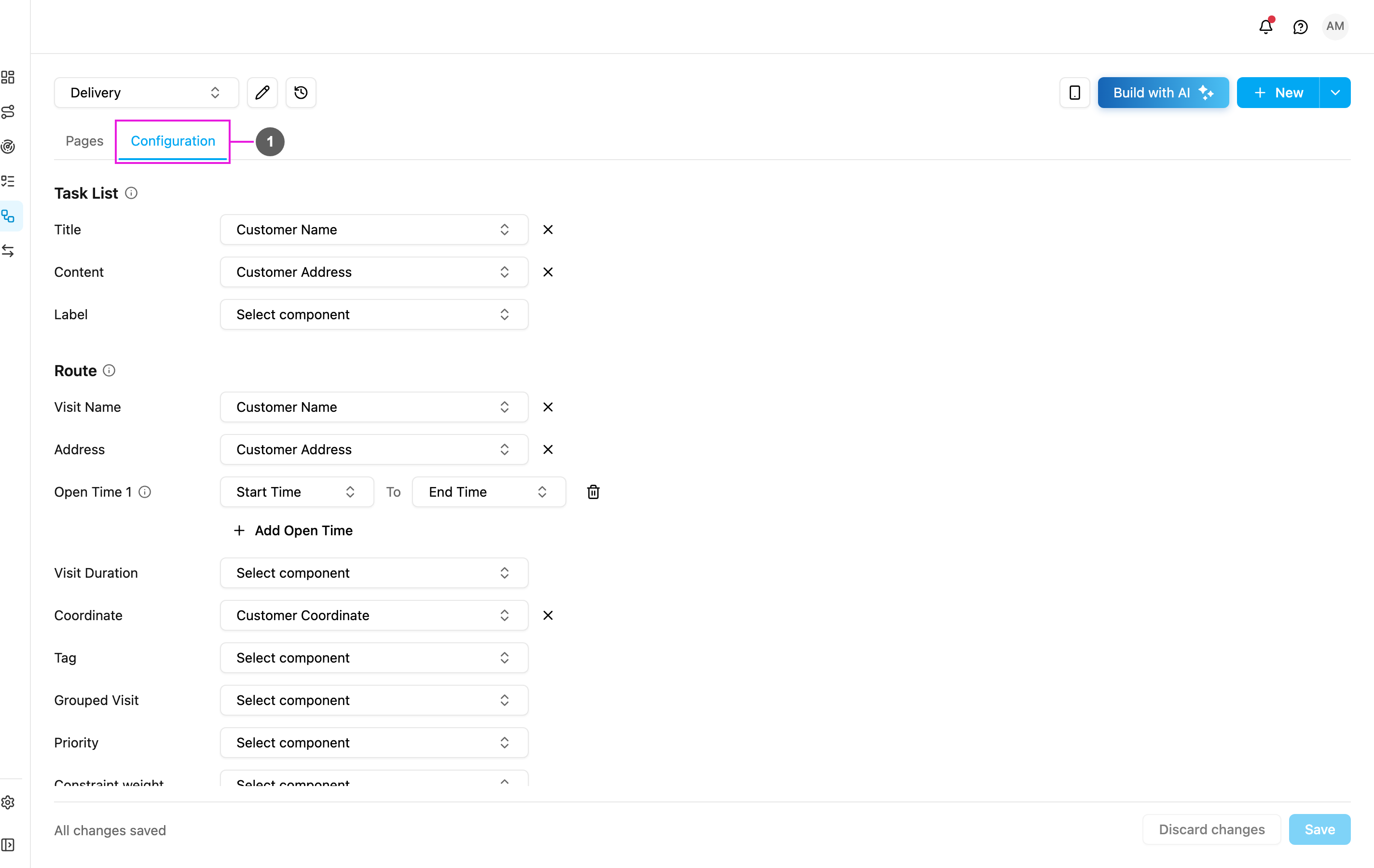This screenshot has width=1374, height=868.
Task: Open the Delivery flow selector dropdown
Action: coord(147,93)
